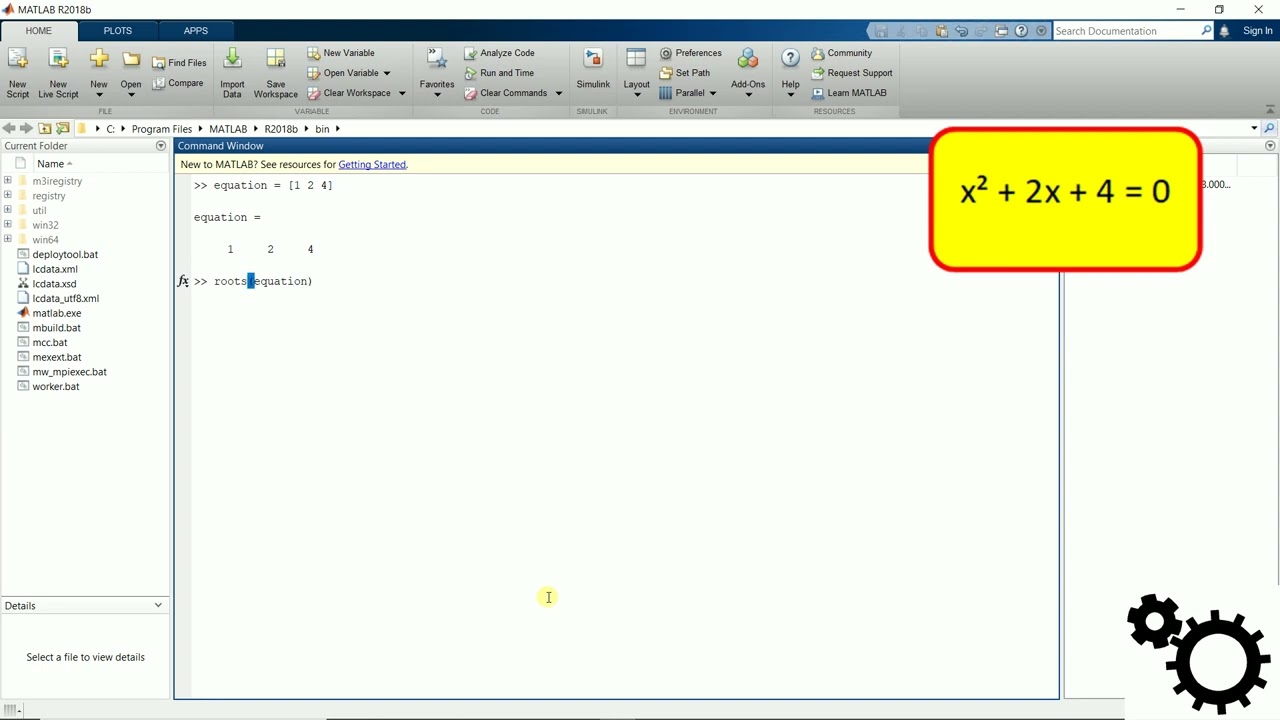The height and width of the screenshot is (720, 1280).
Task: Minimize the toolstrip with collapse arrow
Action: 1270,110
